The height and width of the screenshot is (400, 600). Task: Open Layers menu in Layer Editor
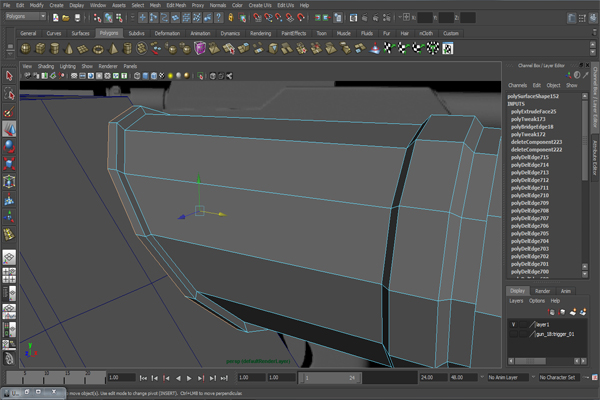(x=516, y=301)
